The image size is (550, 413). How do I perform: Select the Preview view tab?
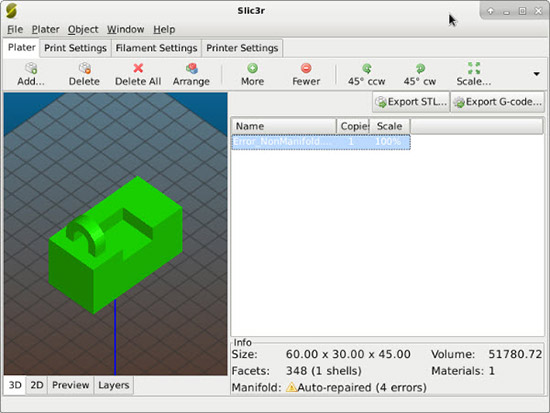click(x=71, y=385)
